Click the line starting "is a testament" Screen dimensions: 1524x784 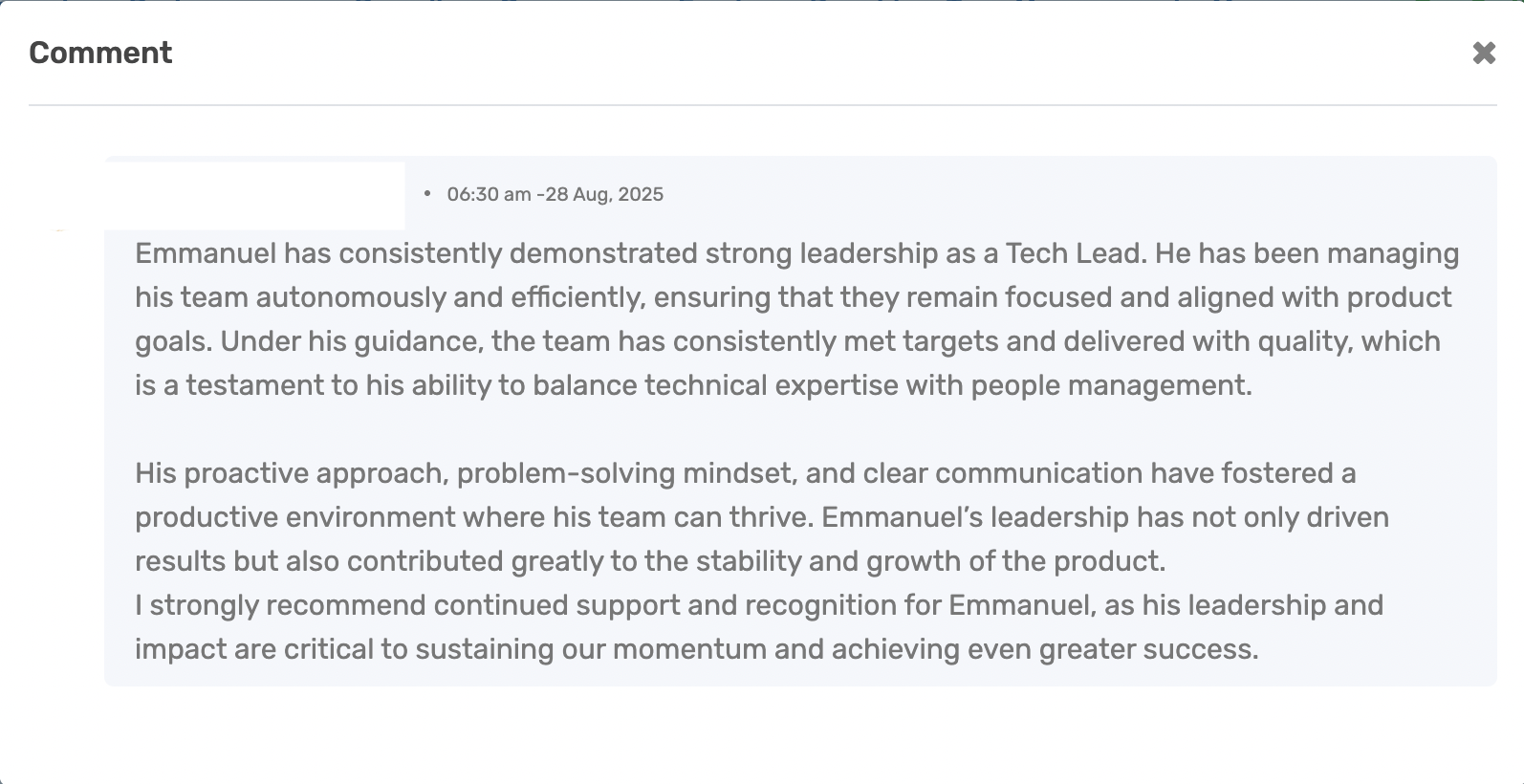(693, 385)
